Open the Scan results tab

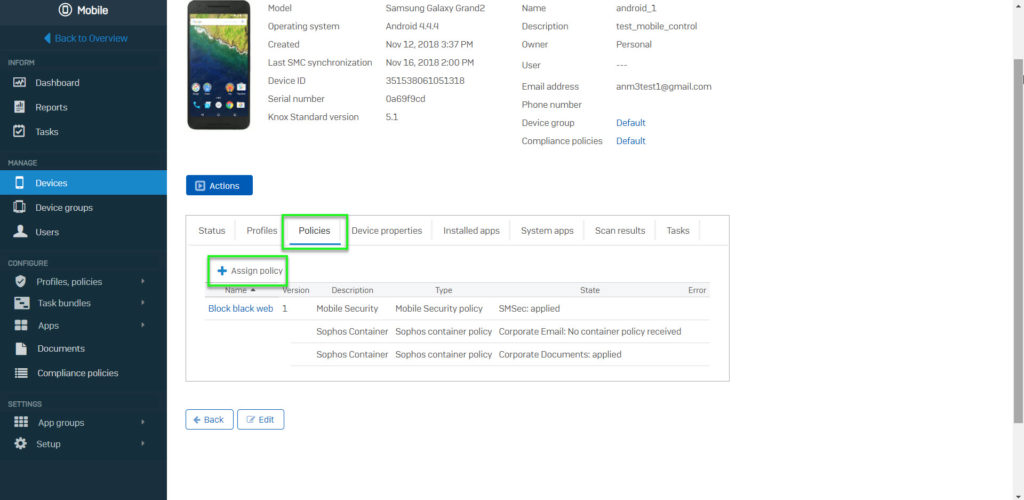[620, 230]
